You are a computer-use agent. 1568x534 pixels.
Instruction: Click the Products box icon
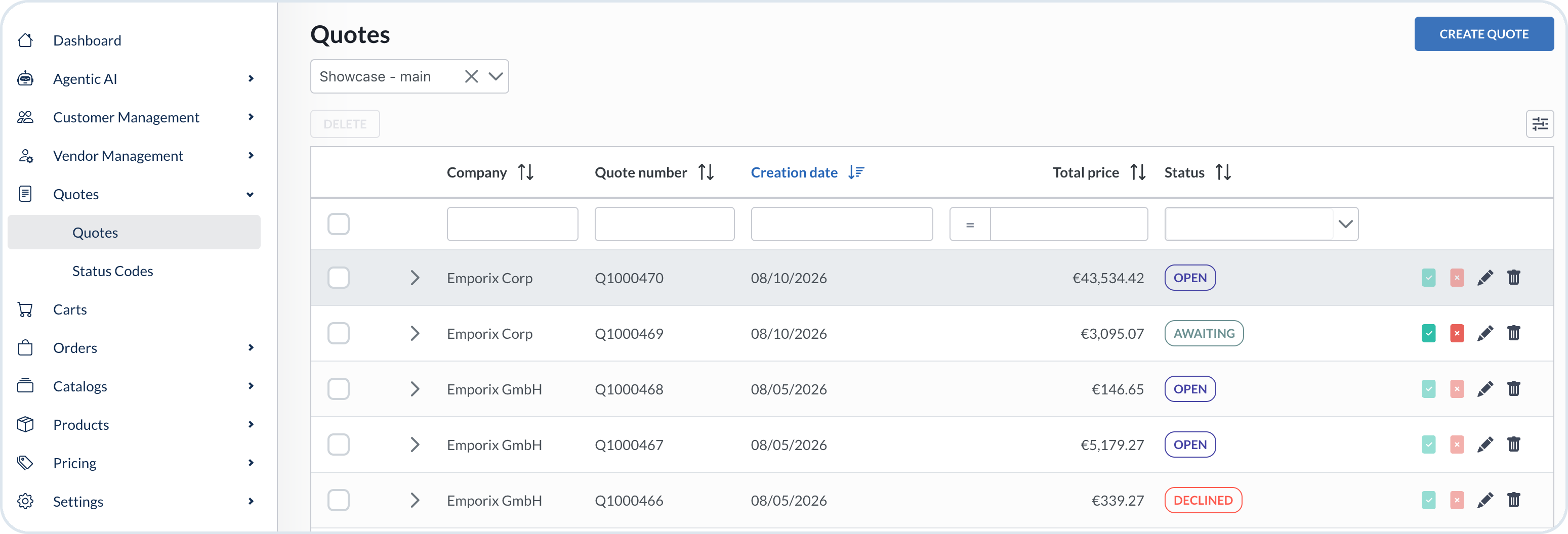tap(25, 424)
